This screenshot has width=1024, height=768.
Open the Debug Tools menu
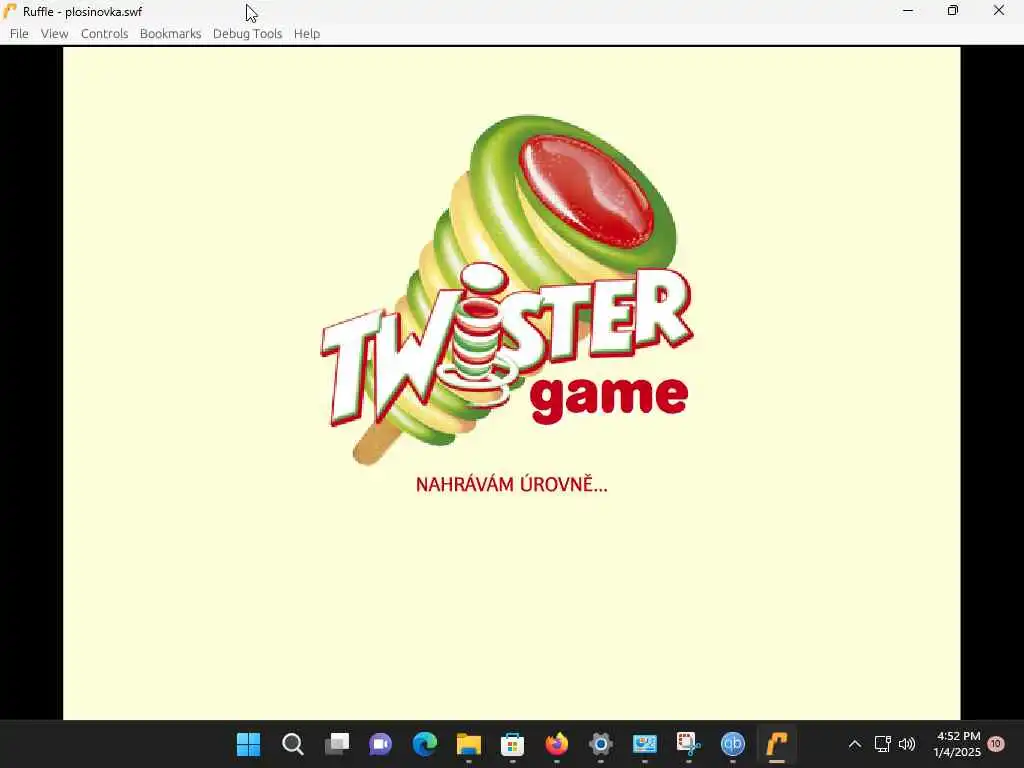point(248,33)
